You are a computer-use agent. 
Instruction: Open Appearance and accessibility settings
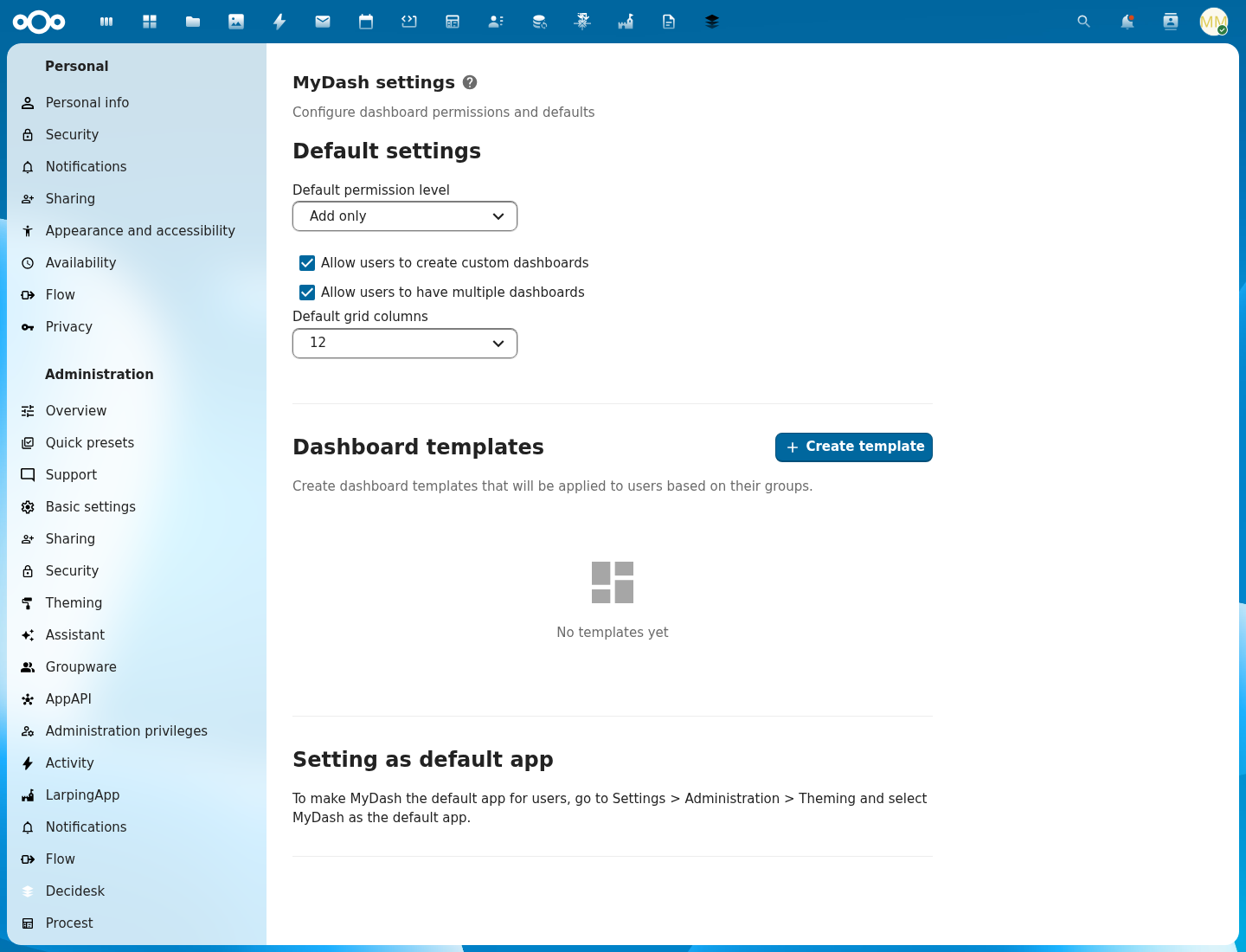[137, 231]
